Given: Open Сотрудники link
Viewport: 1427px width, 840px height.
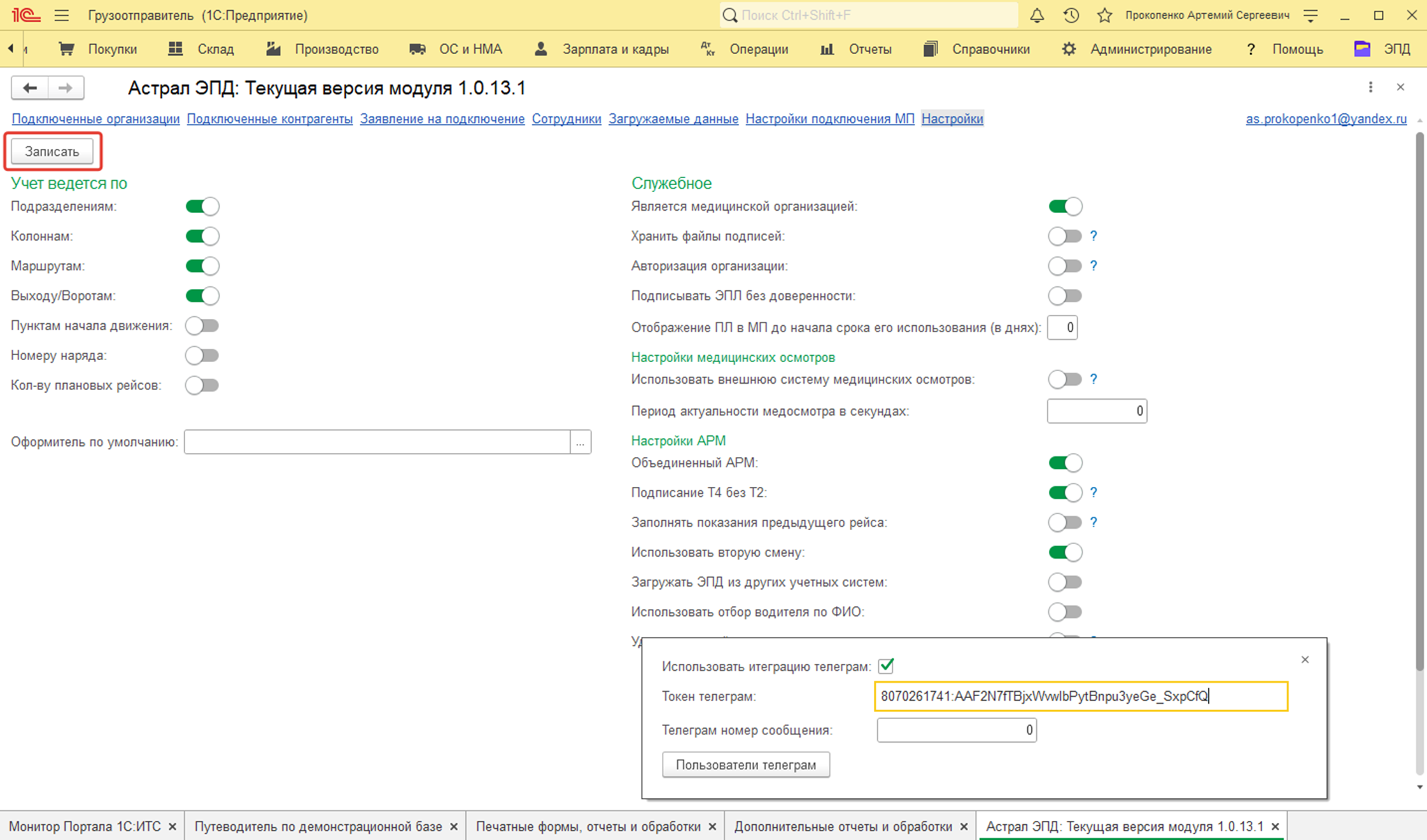Looking at the screenshot, I should [x=566, y=119].
